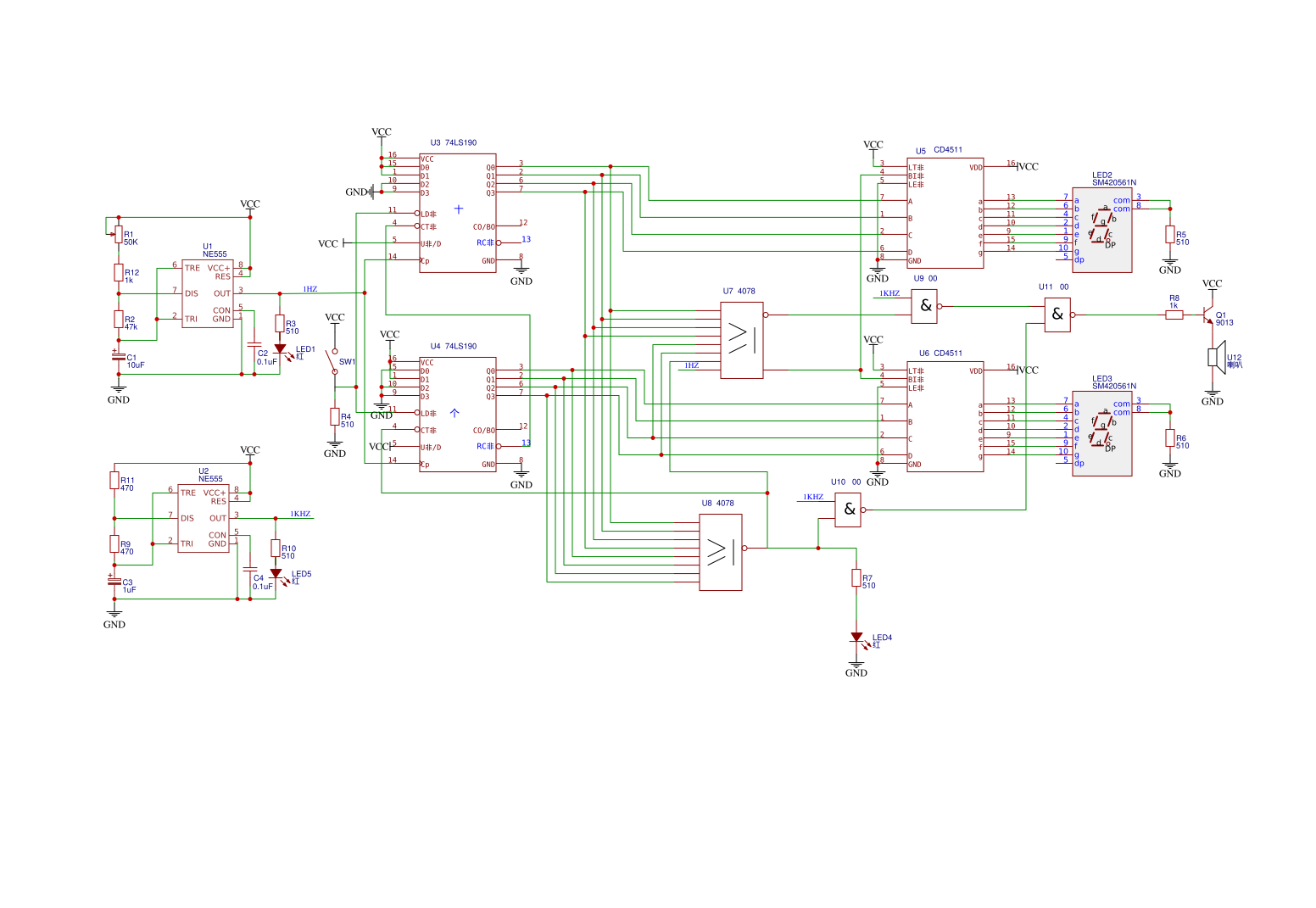Click the U10 NAND gate symbol
This screenshot has width=1316, height=908.
848,510
